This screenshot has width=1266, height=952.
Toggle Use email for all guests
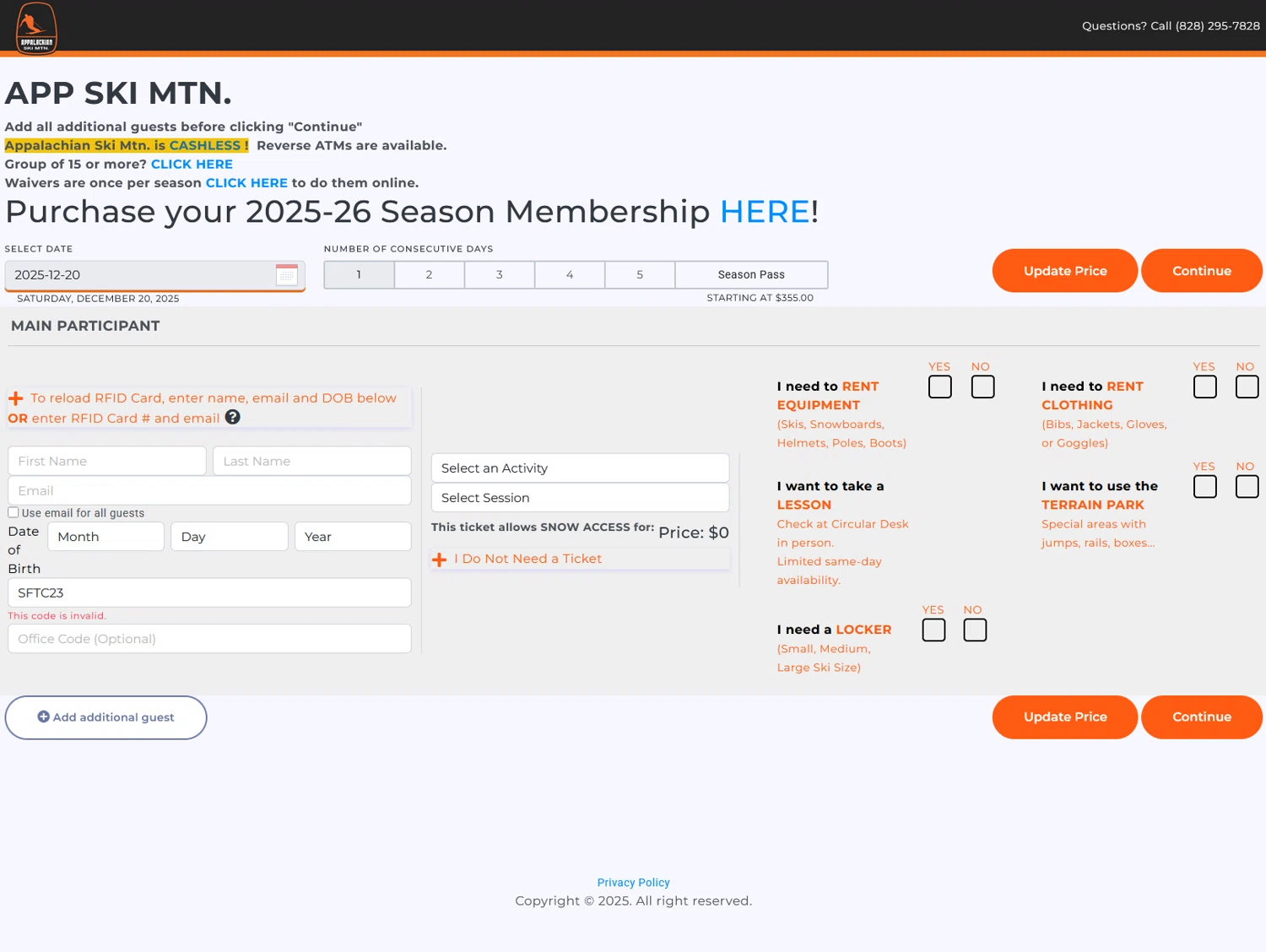click(14, 512)
